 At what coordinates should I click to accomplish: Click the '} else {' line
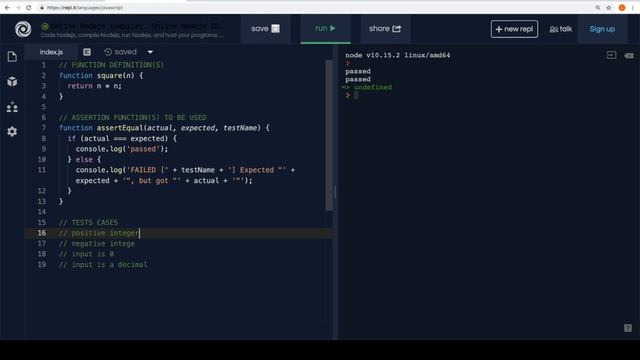(84, 160)
